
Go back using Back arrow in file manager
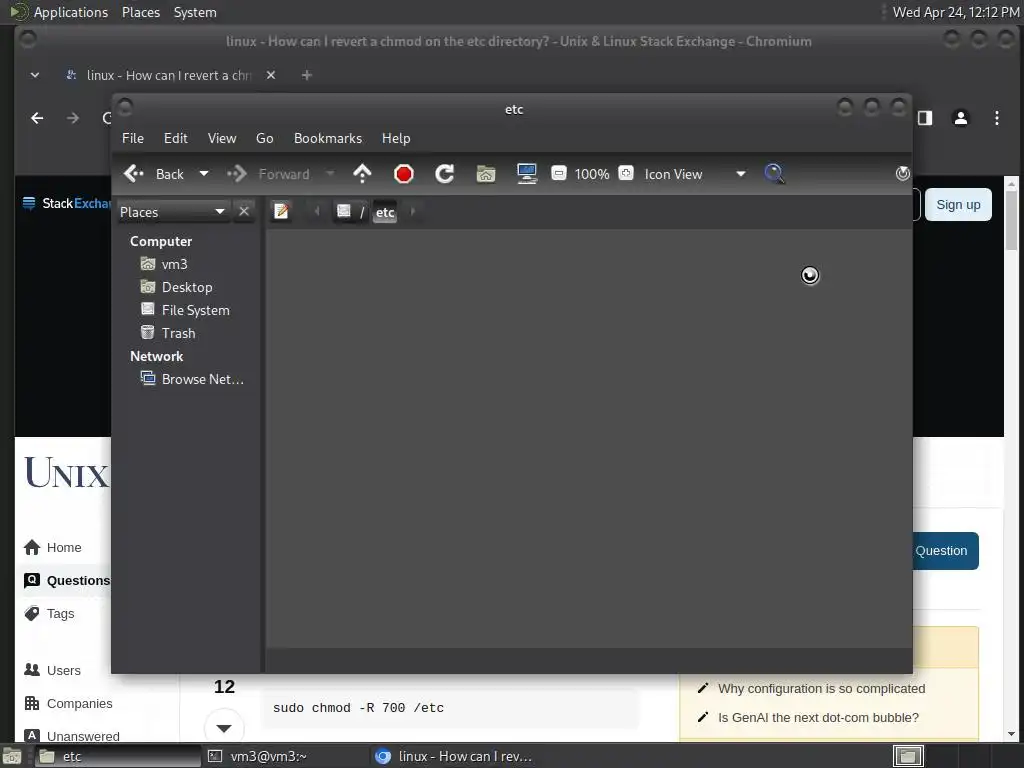tap(153, 174)
